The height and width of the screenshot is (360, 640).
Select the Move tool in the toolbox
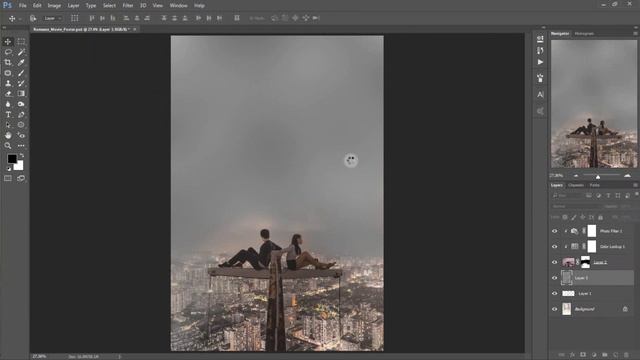point(8,42)
